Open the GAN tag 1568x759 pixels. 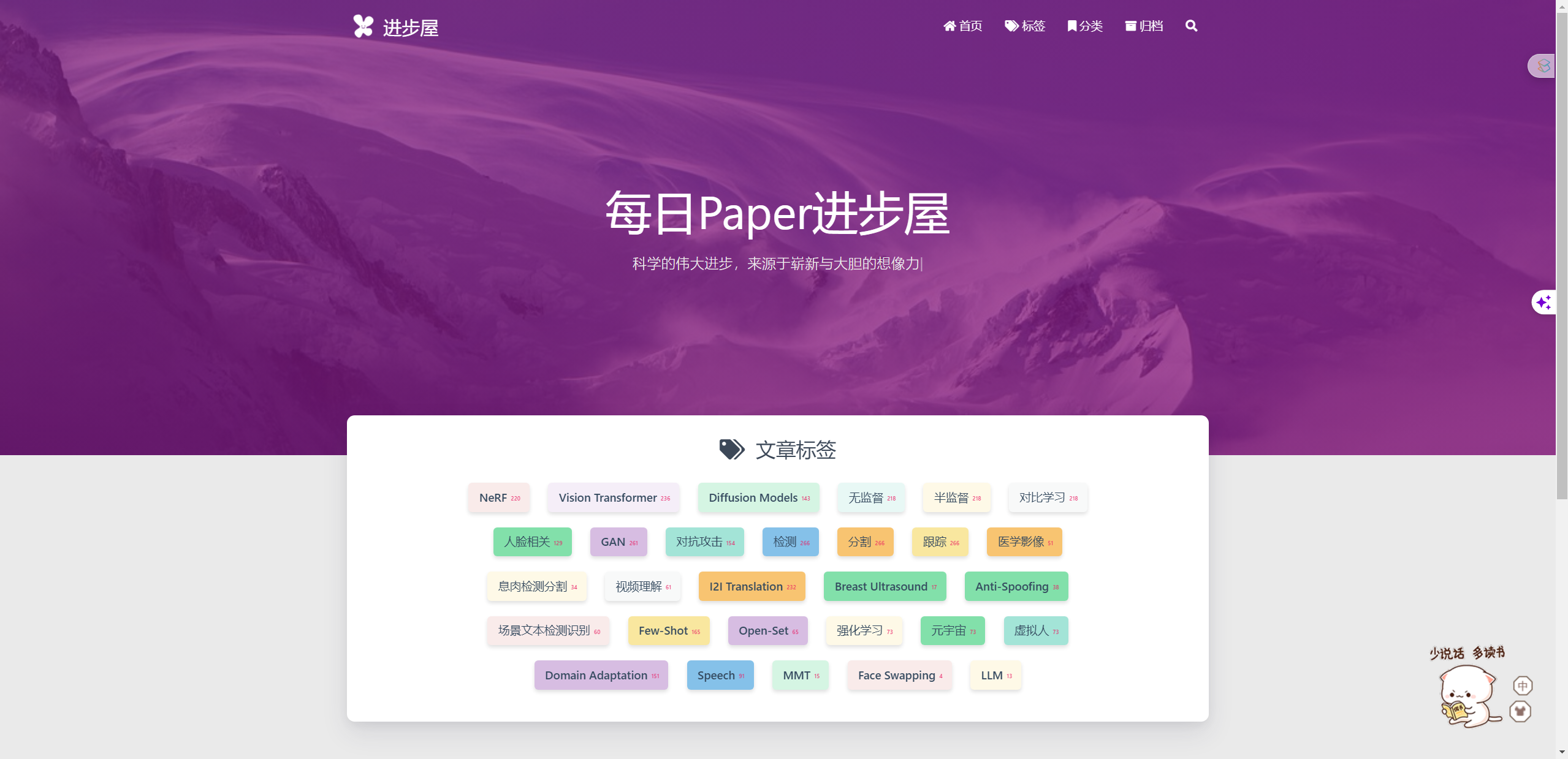(x=618, y=542)
